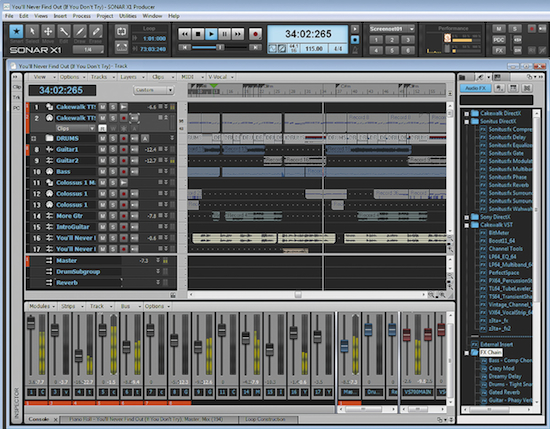Open the console Modules menu
Image resolution: width=550 pixels, height=429 pixels.
point(42,306)
